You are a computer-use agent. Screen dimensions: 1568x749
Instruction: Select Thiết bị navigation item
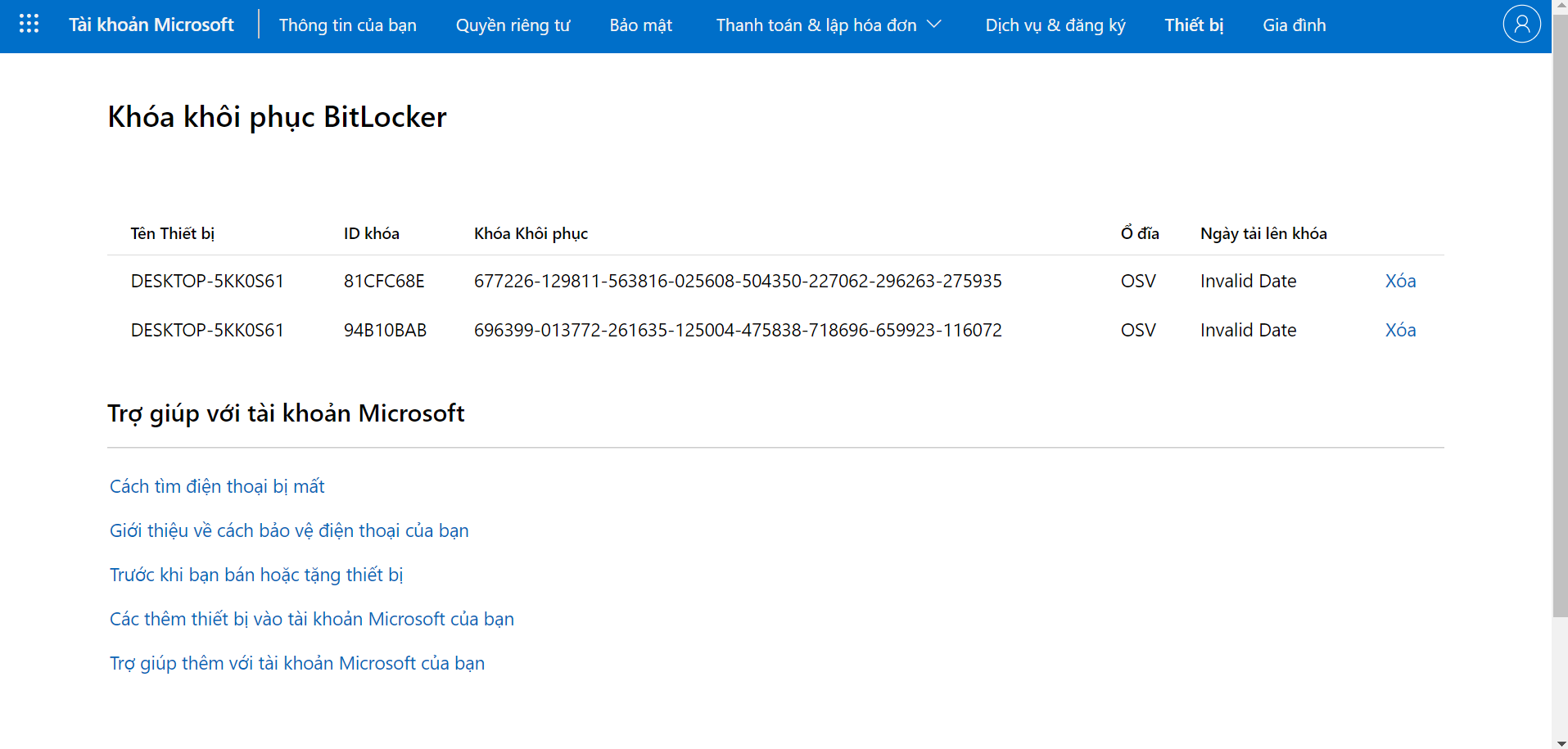[1194, 25]
